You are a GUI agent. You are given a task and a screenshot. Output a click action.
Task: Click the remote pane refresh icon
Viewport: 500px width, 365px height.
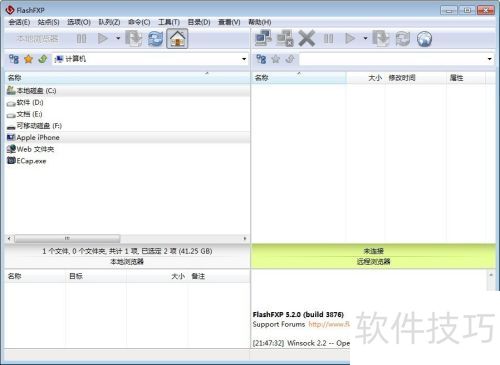(403, 39)
